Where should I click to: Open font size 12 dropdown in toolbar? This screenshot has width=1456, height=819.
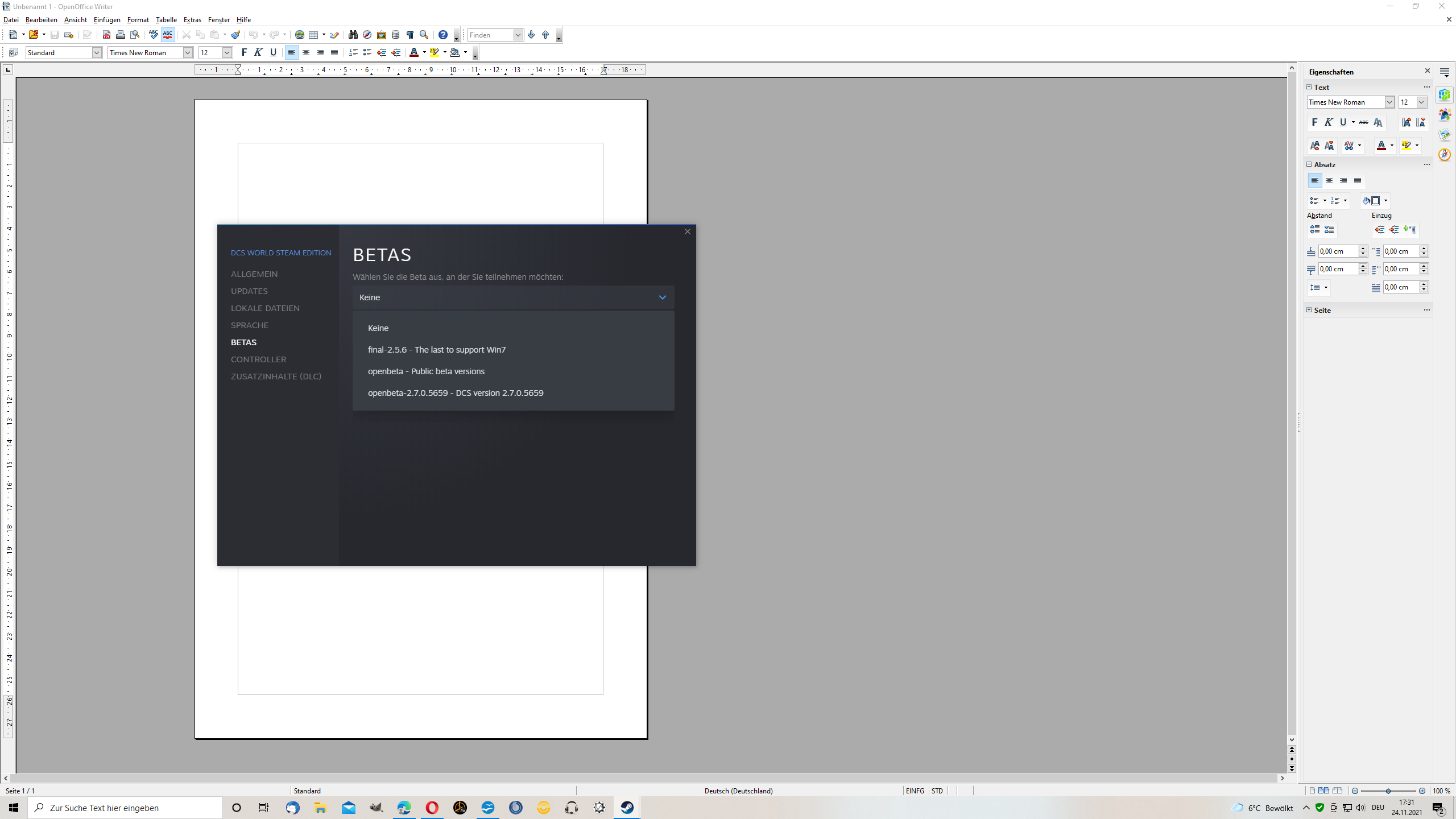[227, 52]
